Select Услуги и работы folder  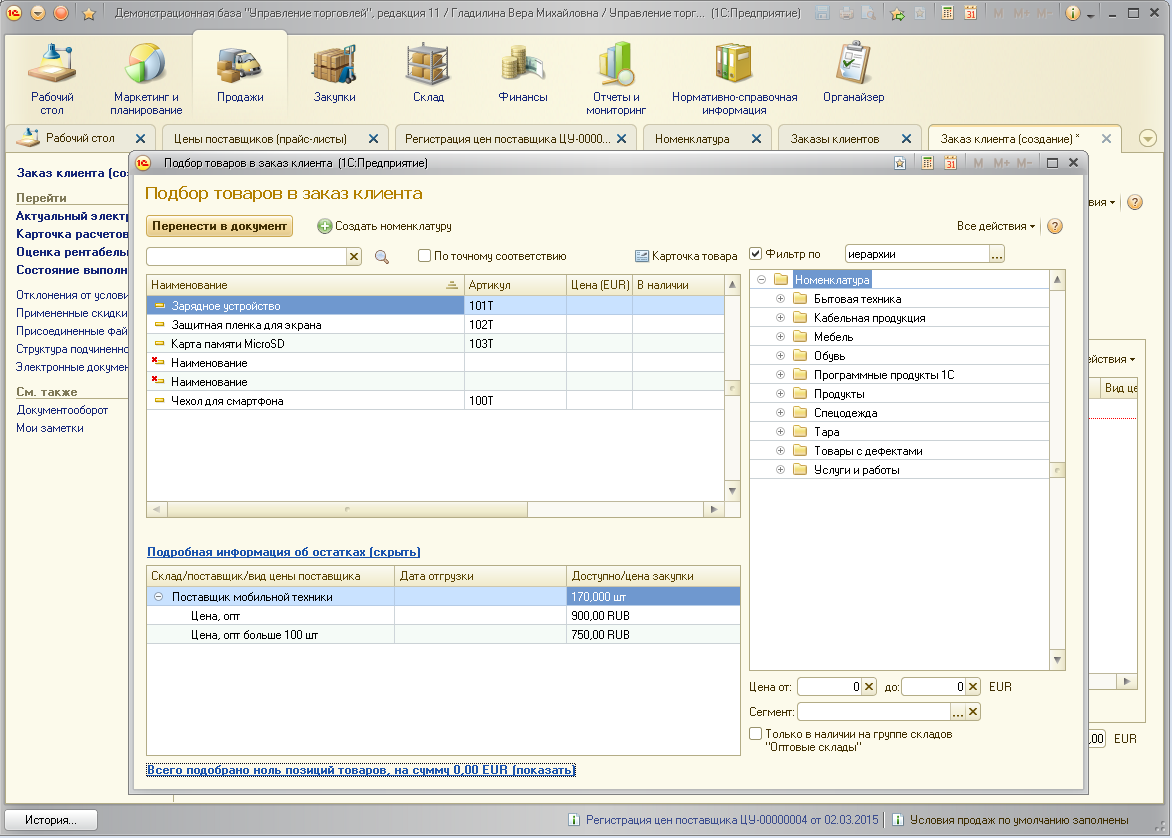[857, 469]
